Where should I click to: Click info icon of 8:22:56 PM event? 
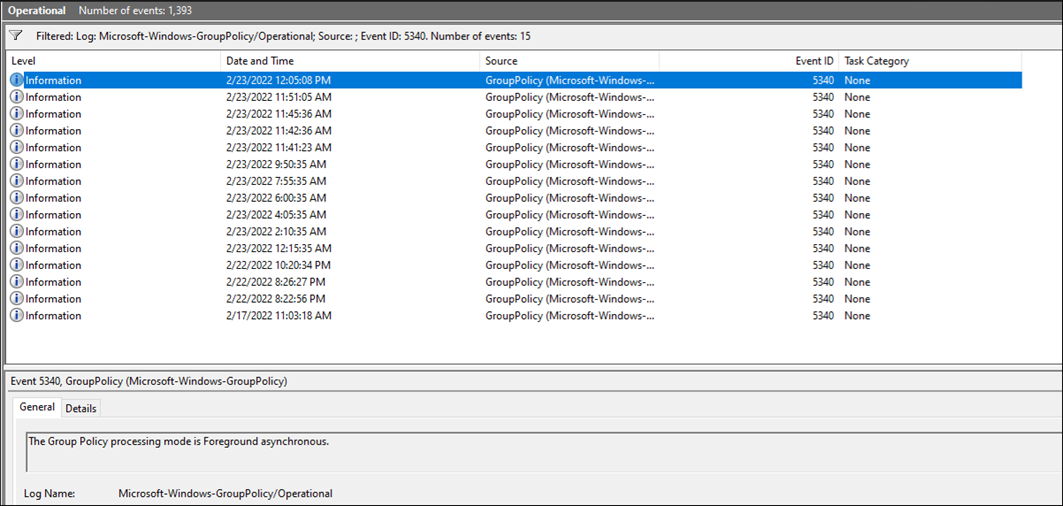click(x=17, y=299)
